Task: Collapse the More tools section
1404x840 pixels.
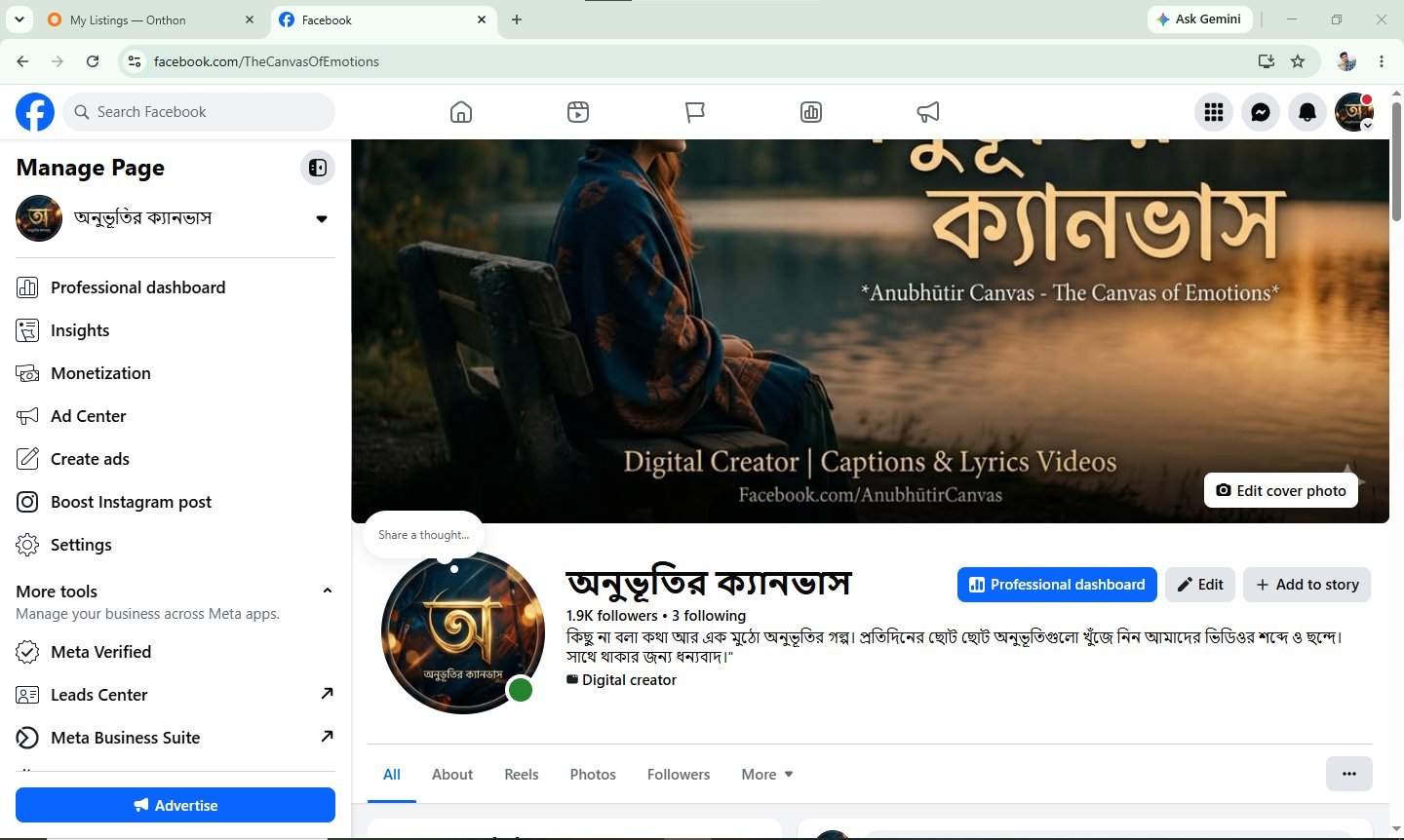Action: (x=328, y=591)
